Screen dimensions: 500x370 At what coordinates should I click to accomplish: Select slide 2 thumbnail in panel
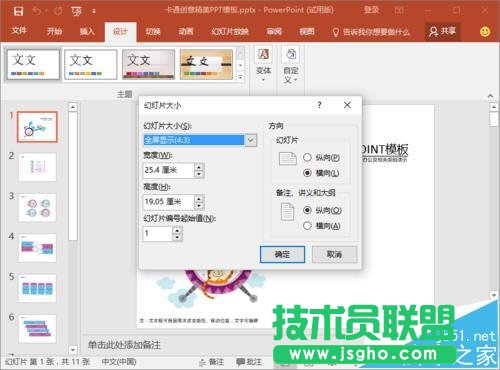coord(37,167)
